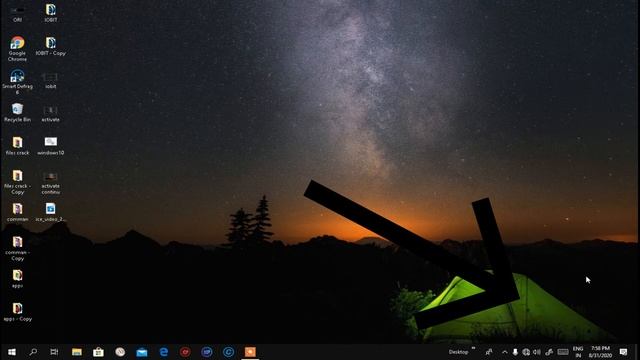Select the IOBIT - Copy archive icon

tap(51, 46)
